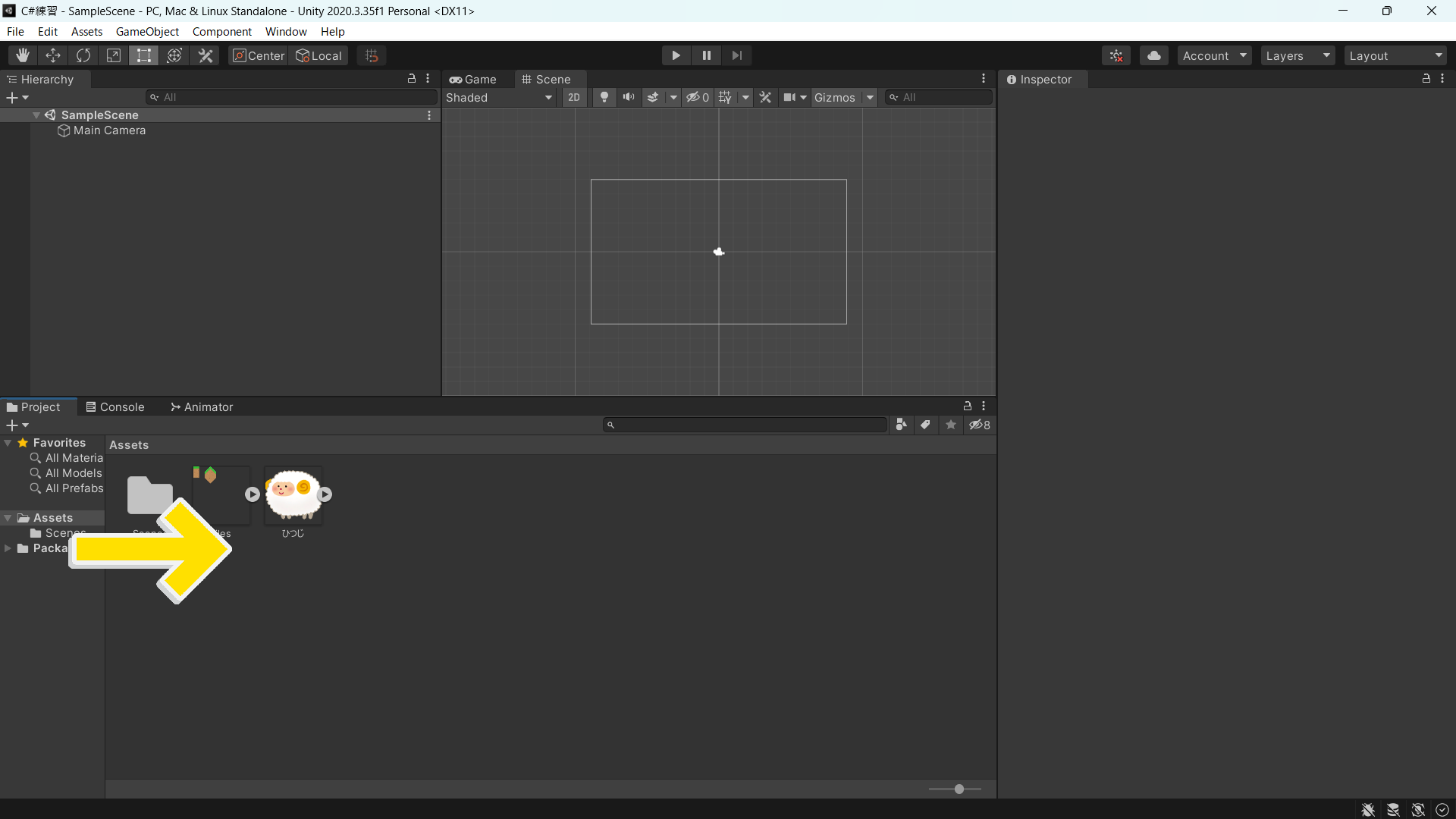1456x819 pixels.
Task: Collapse the SampleScene hierarchy arrow
Action: pyautogui.click(x=36, y=115)
